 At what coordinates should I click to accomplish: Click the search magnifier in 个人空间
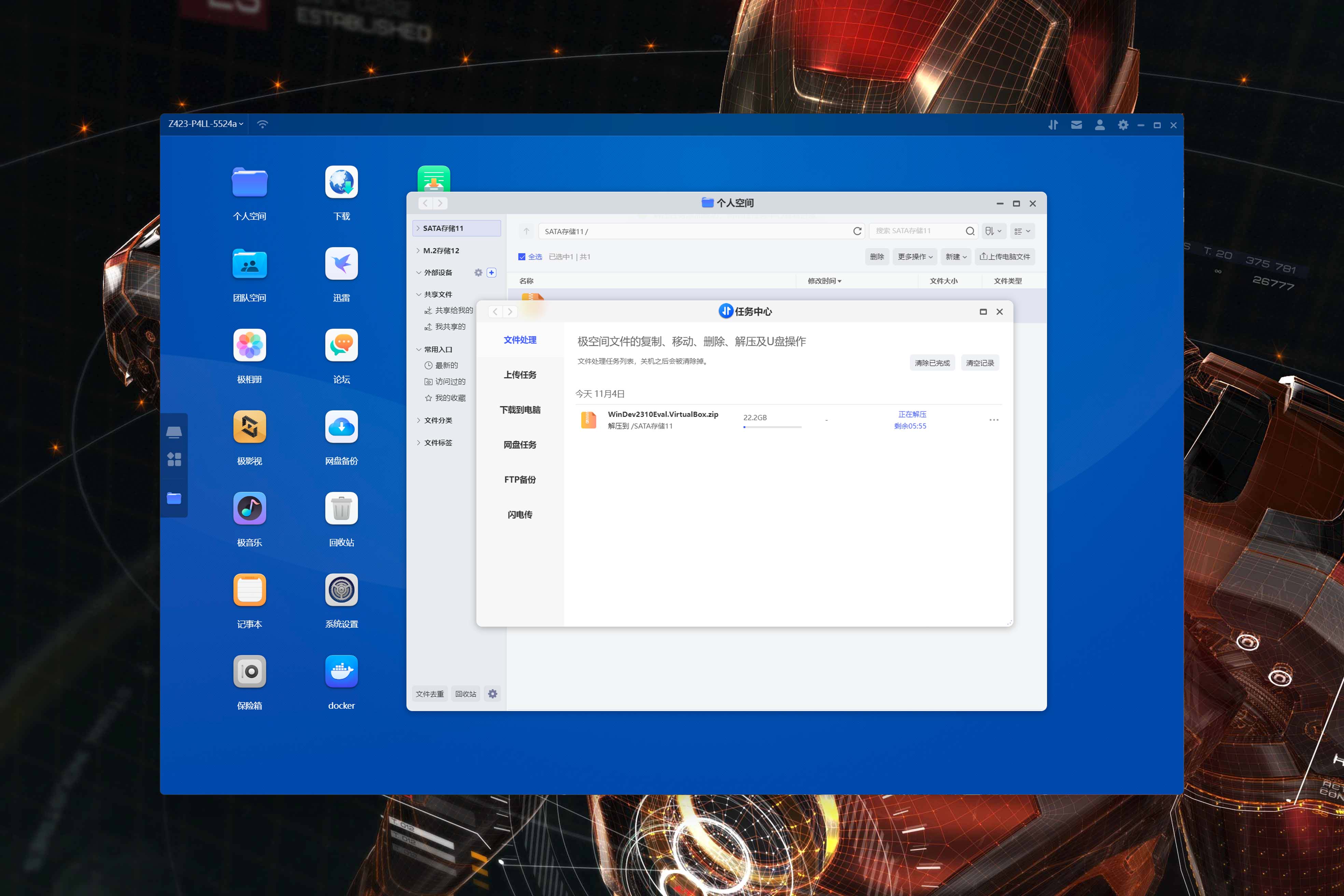coord(970,231)
